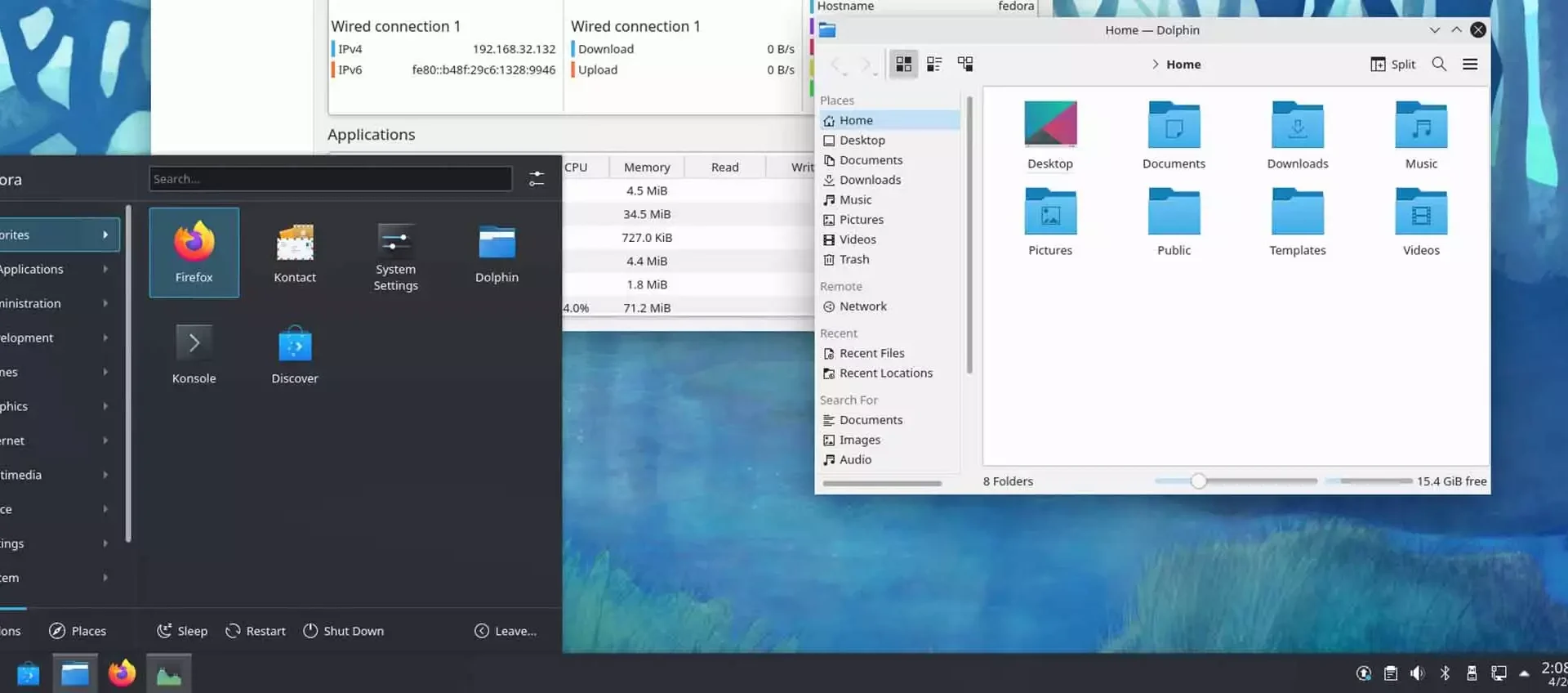Open Firefox from the taskbar
Image resolution: width=1568 pixels, height=693 pixels.
(122, 673)
